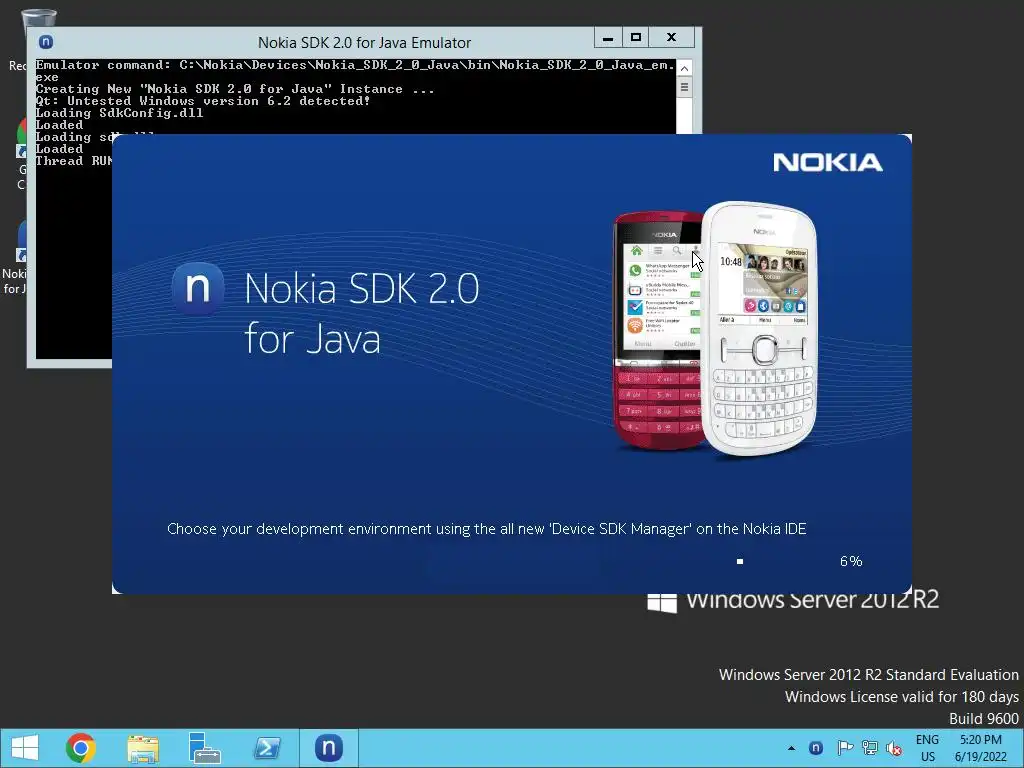
Task: Minimize the Nokia SDK emulator console window
Action: (x=608, y=38)
